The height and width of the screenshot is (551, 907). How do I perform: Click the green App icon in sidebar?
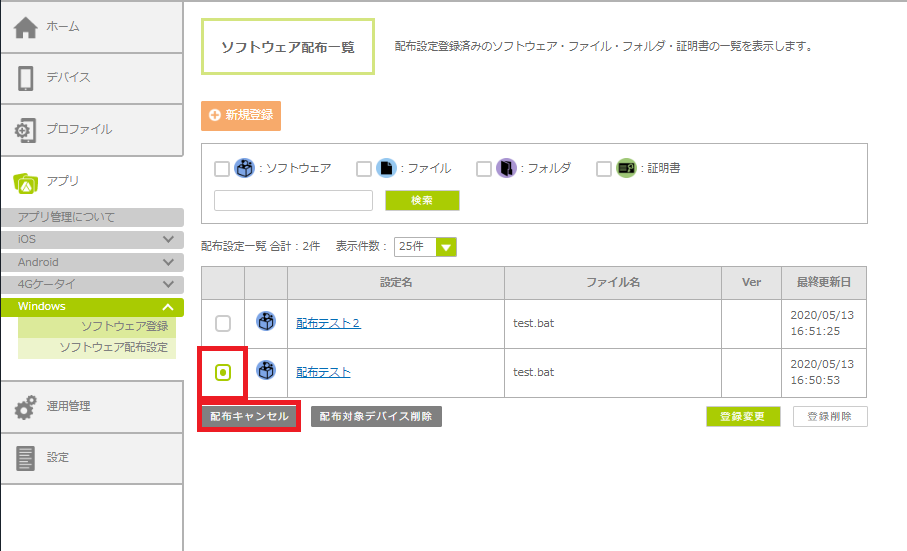(26, 182)
